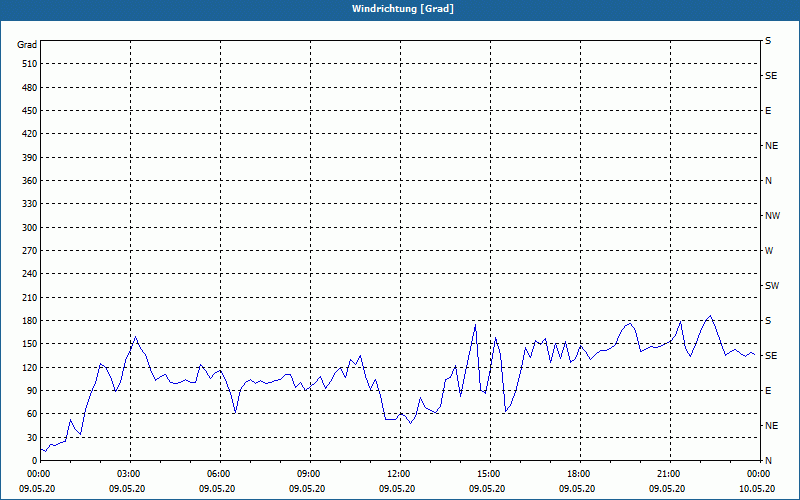800x500 pixels.
Task: Select the 210 y-axis label
Action: pos(30,297)
